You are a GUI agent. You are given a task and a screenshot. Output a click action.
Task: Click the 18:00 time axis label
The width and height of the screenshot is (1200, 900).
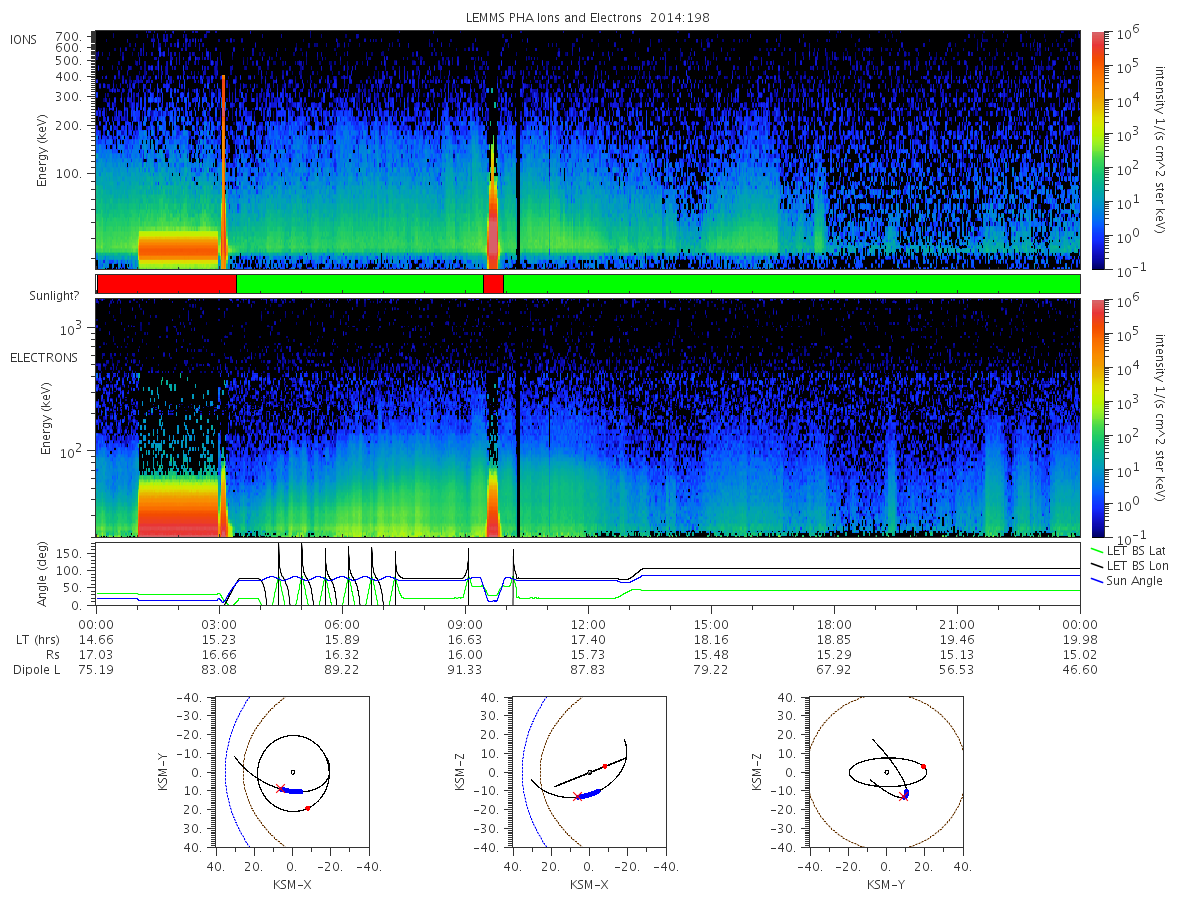click(834, 623)
